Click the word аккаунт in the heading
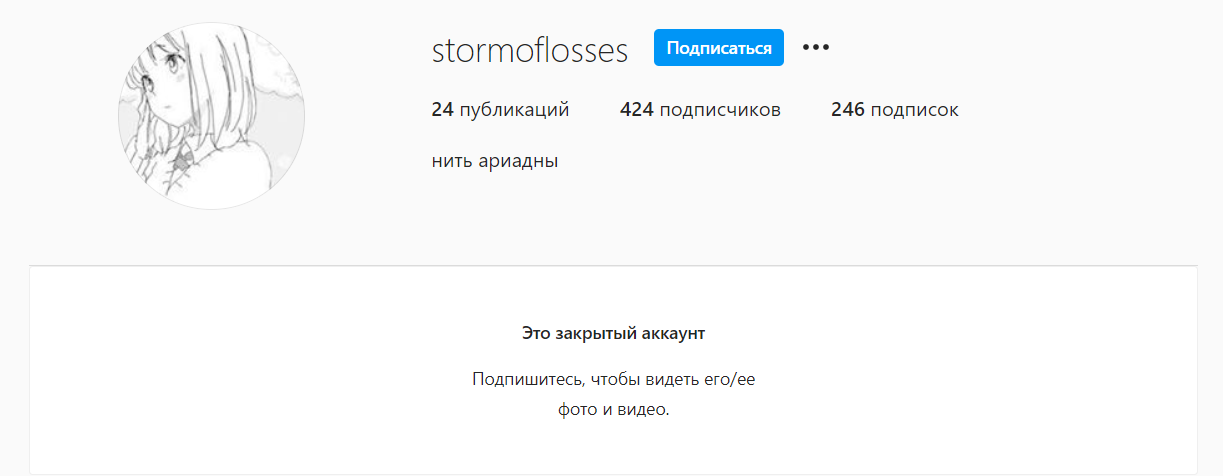The height and width of the screenshot is (476, 1223). [673, 333]
